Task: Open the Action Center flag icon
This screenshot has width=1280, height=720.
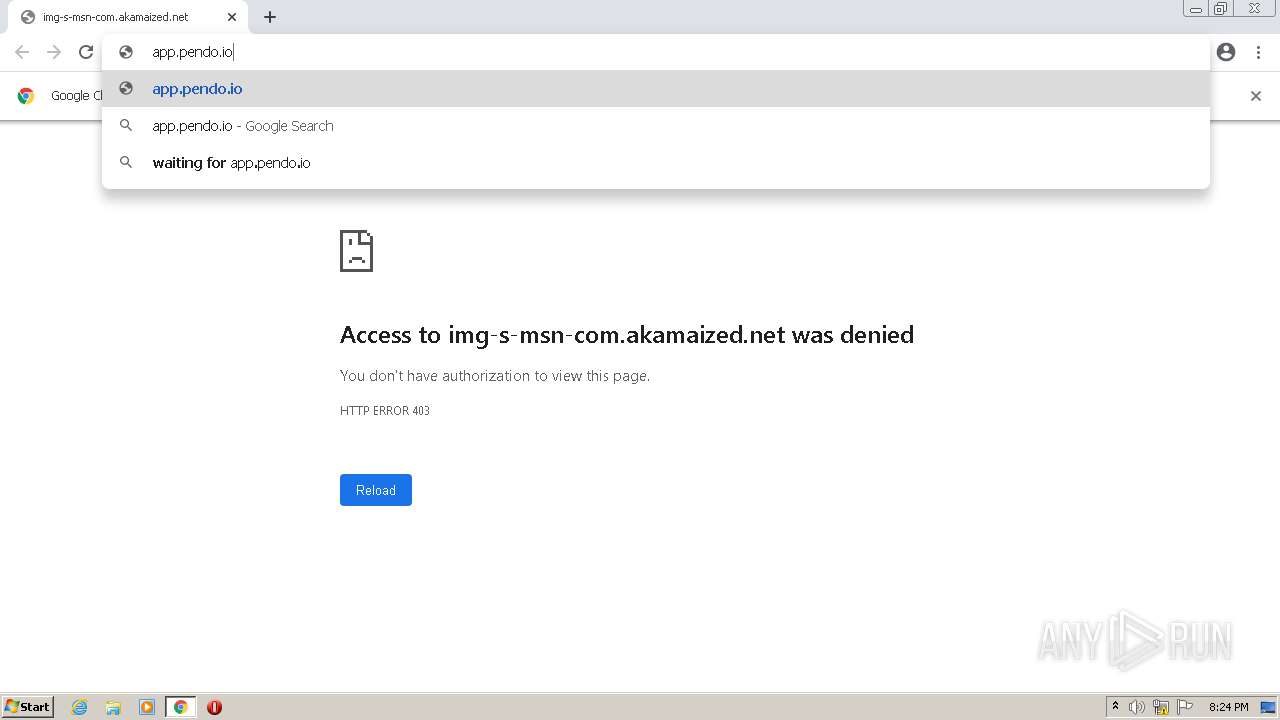Action: (1185, 707)
